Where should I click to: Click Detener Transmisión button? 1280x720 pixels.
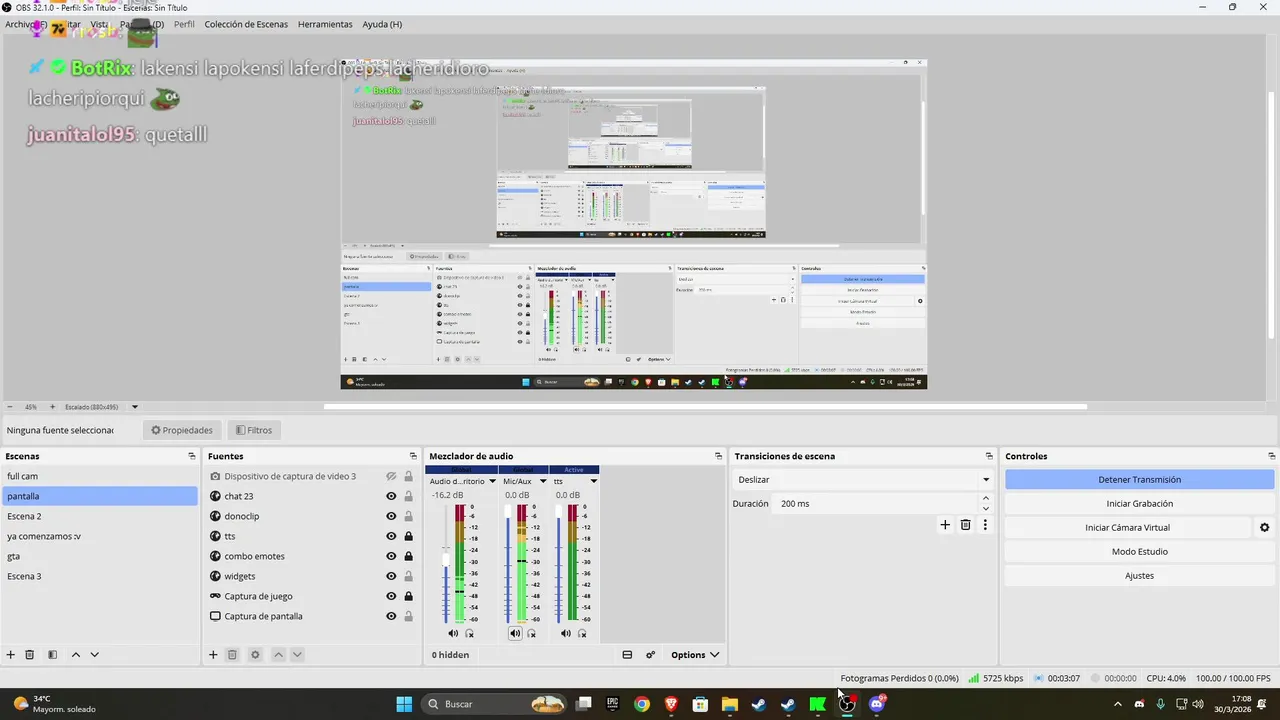[1139, 480]
